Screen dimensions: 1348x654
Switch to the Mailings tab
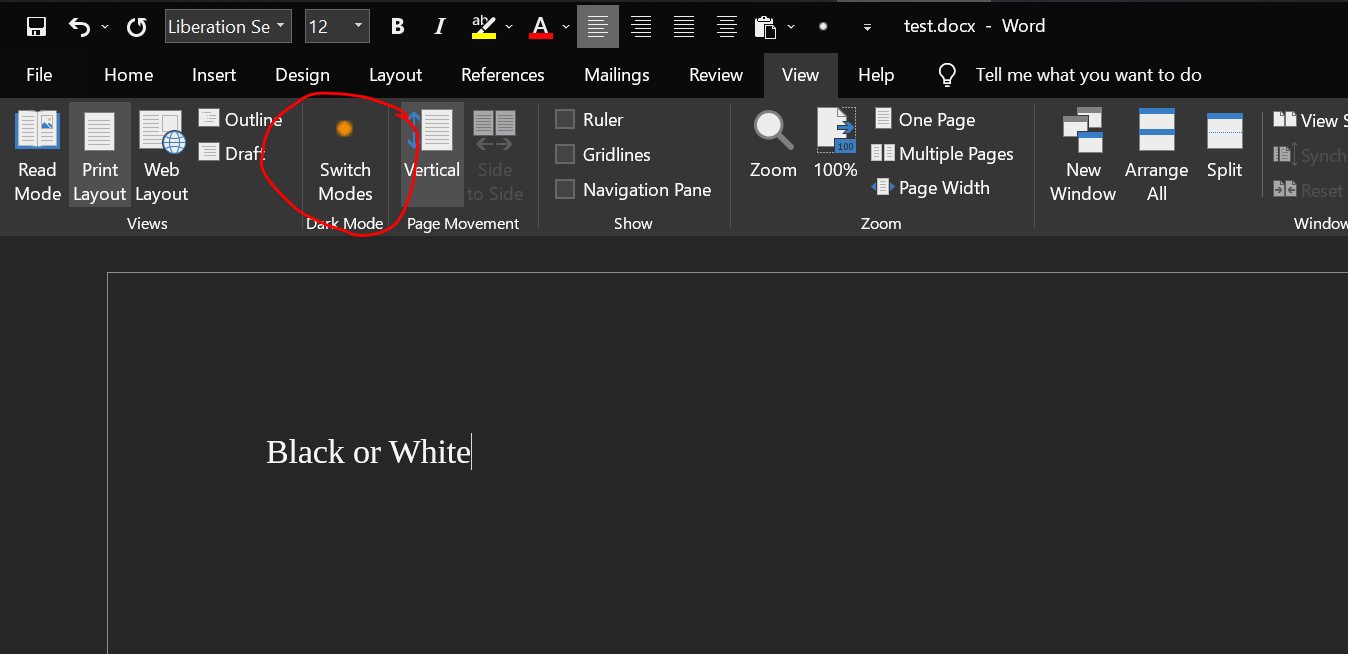coord(617,75)
